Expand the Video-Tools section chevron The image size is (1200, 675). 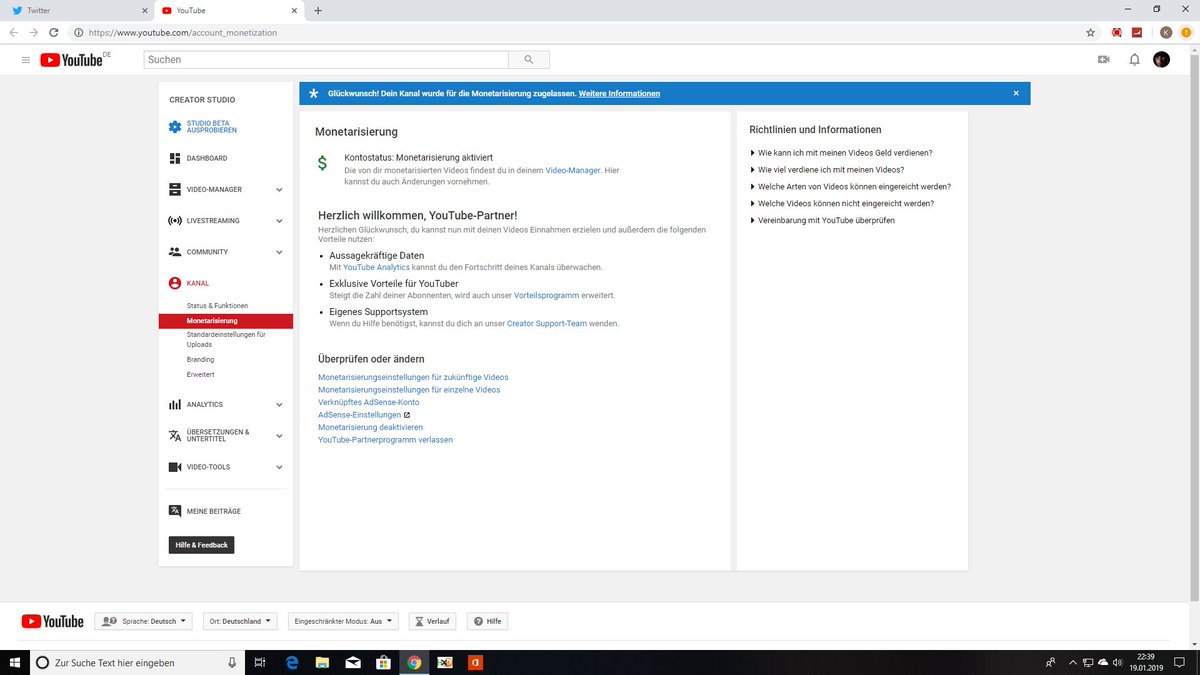279,467
